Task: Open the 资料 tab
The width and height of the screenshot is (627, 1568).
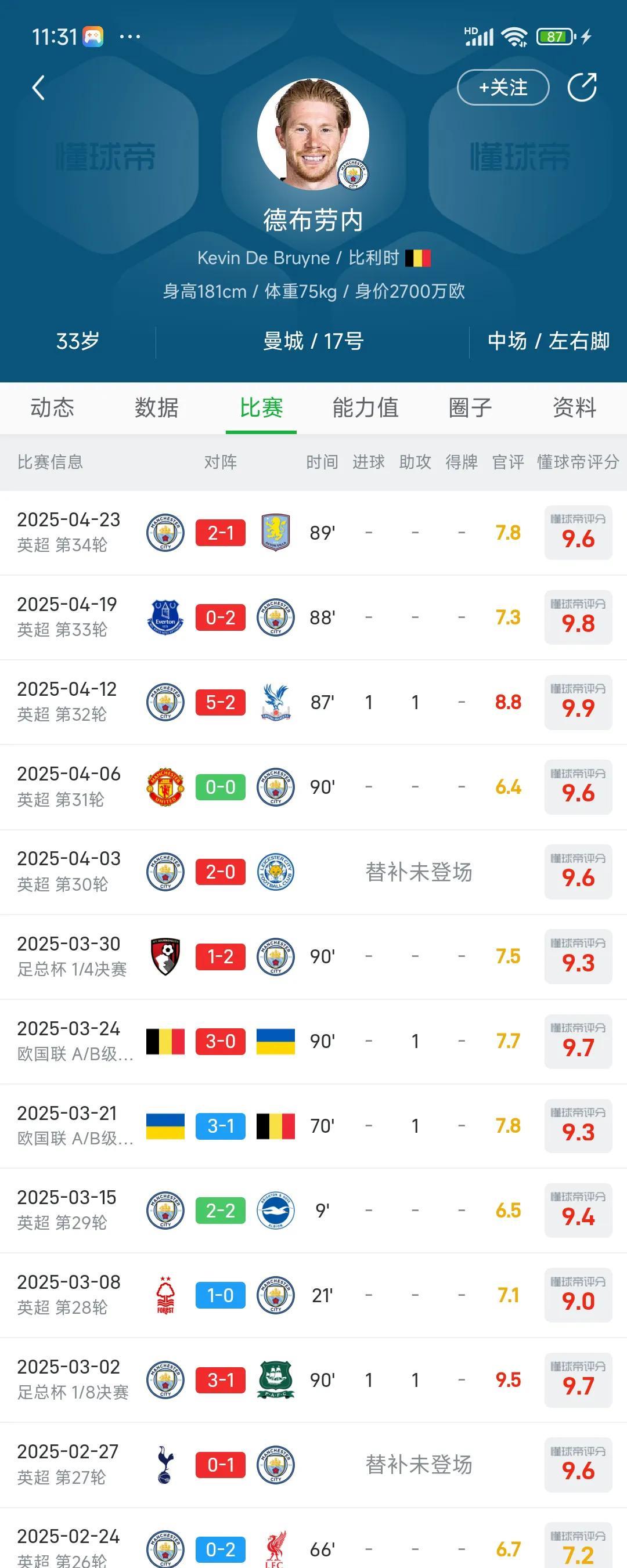Action: 574,407
